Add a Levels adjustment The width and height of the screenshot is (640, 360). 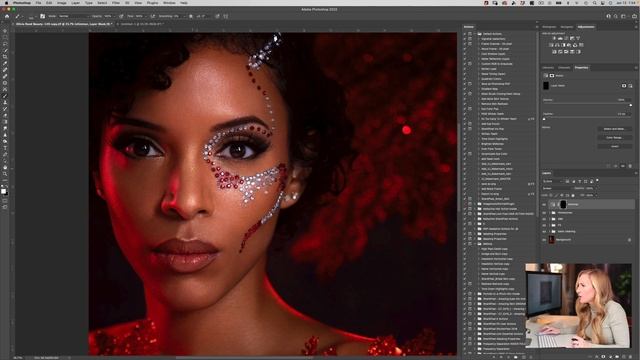click(560, 38)
